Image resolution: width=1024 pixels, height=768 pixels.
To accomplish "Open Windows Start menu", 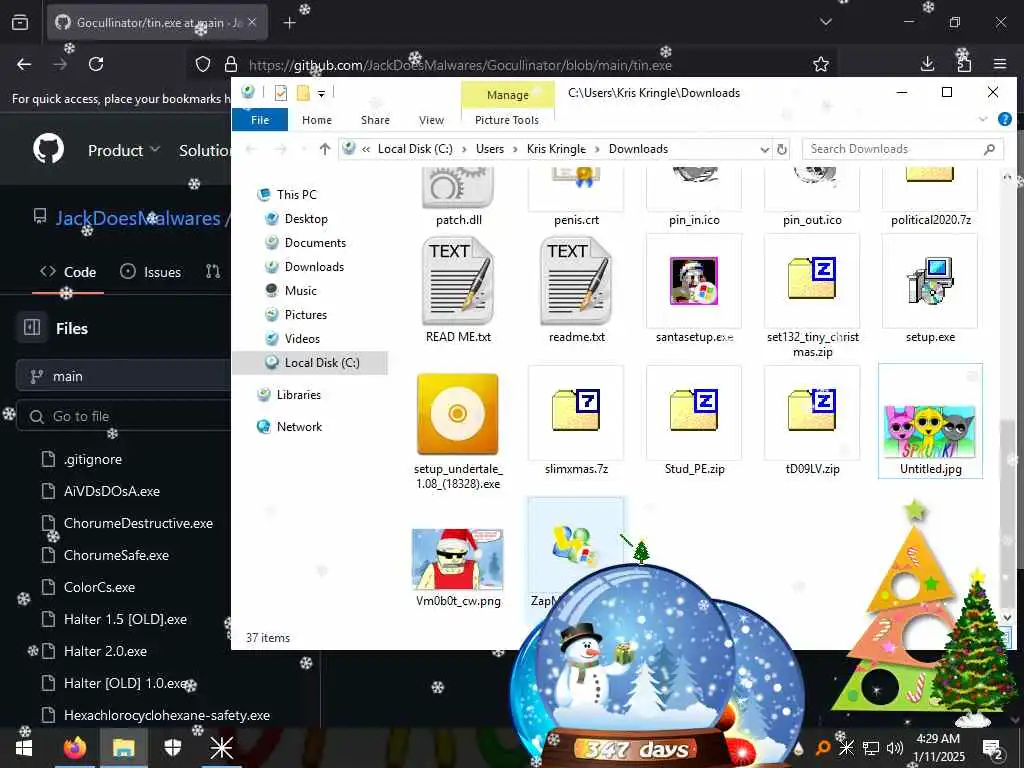I will coord(24,748).
